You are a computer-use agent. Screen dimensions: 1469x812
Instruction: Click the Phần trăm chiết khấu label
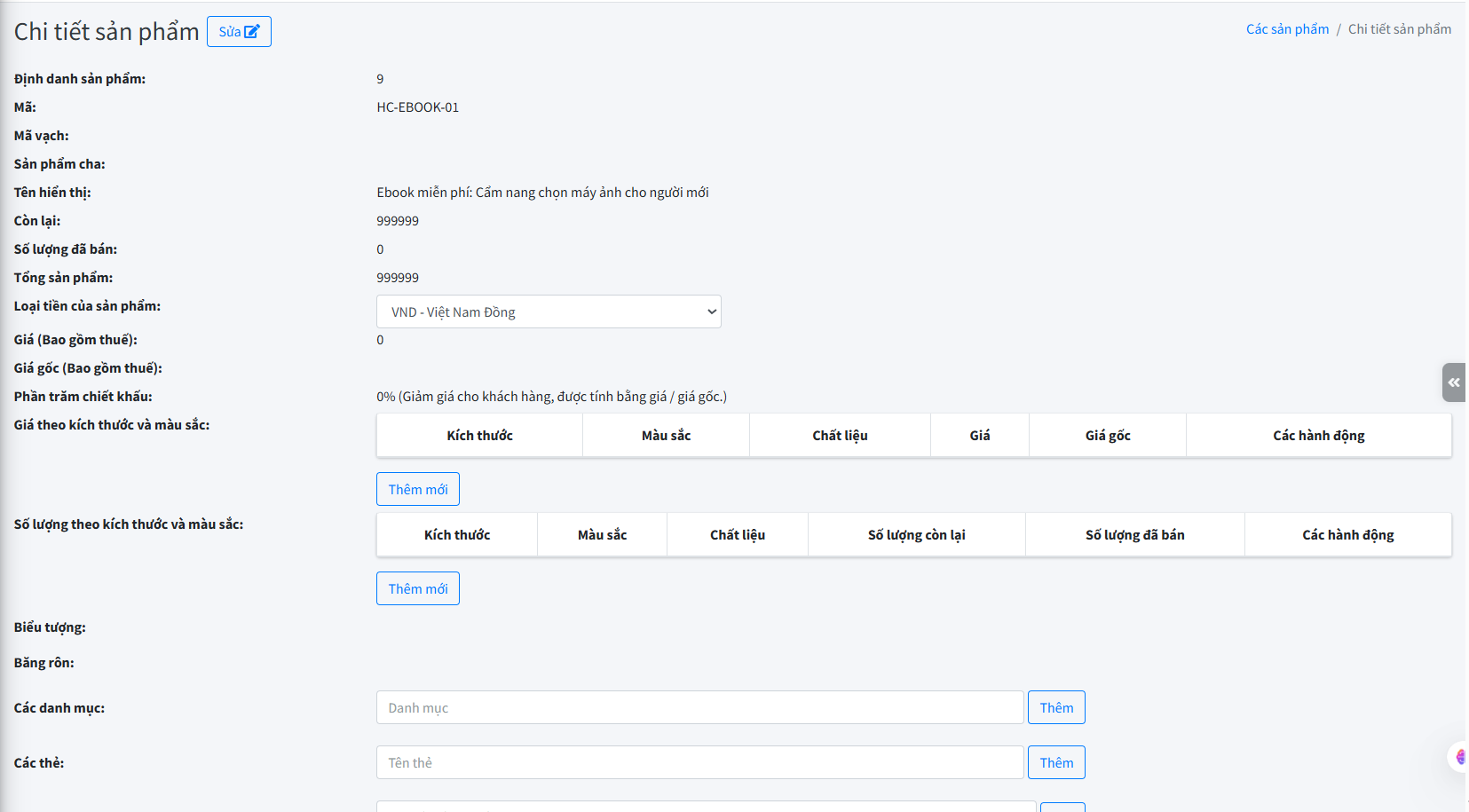(x=83, y=397)
